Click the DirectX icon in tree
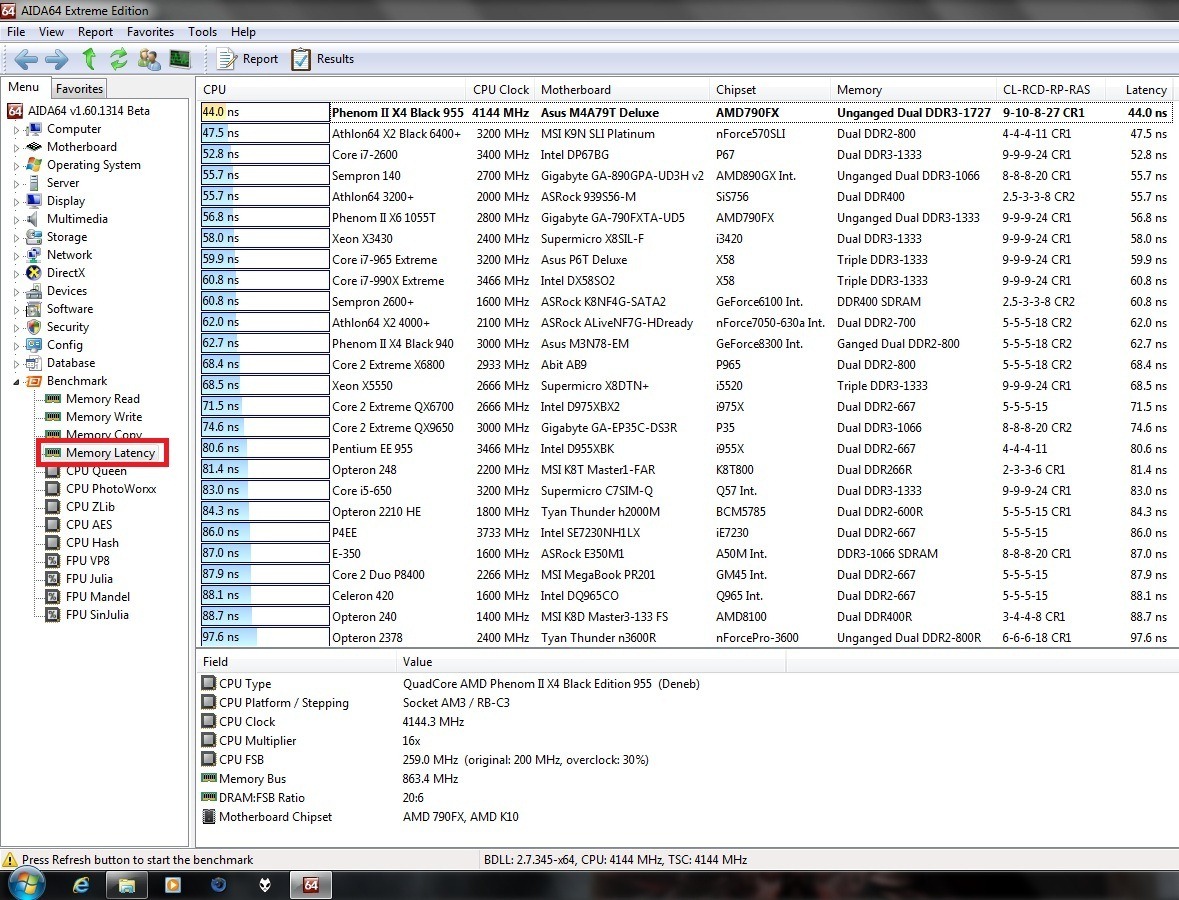This screenshot has width=1179, height=900. click(34, 273)
